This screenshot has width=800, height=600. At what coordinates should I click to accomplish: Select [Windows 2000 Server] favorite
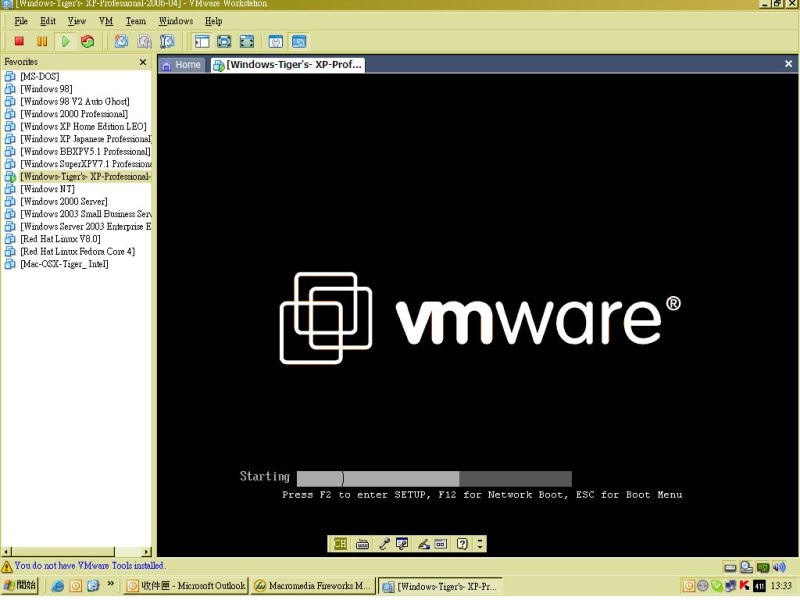tap(56, 202)
